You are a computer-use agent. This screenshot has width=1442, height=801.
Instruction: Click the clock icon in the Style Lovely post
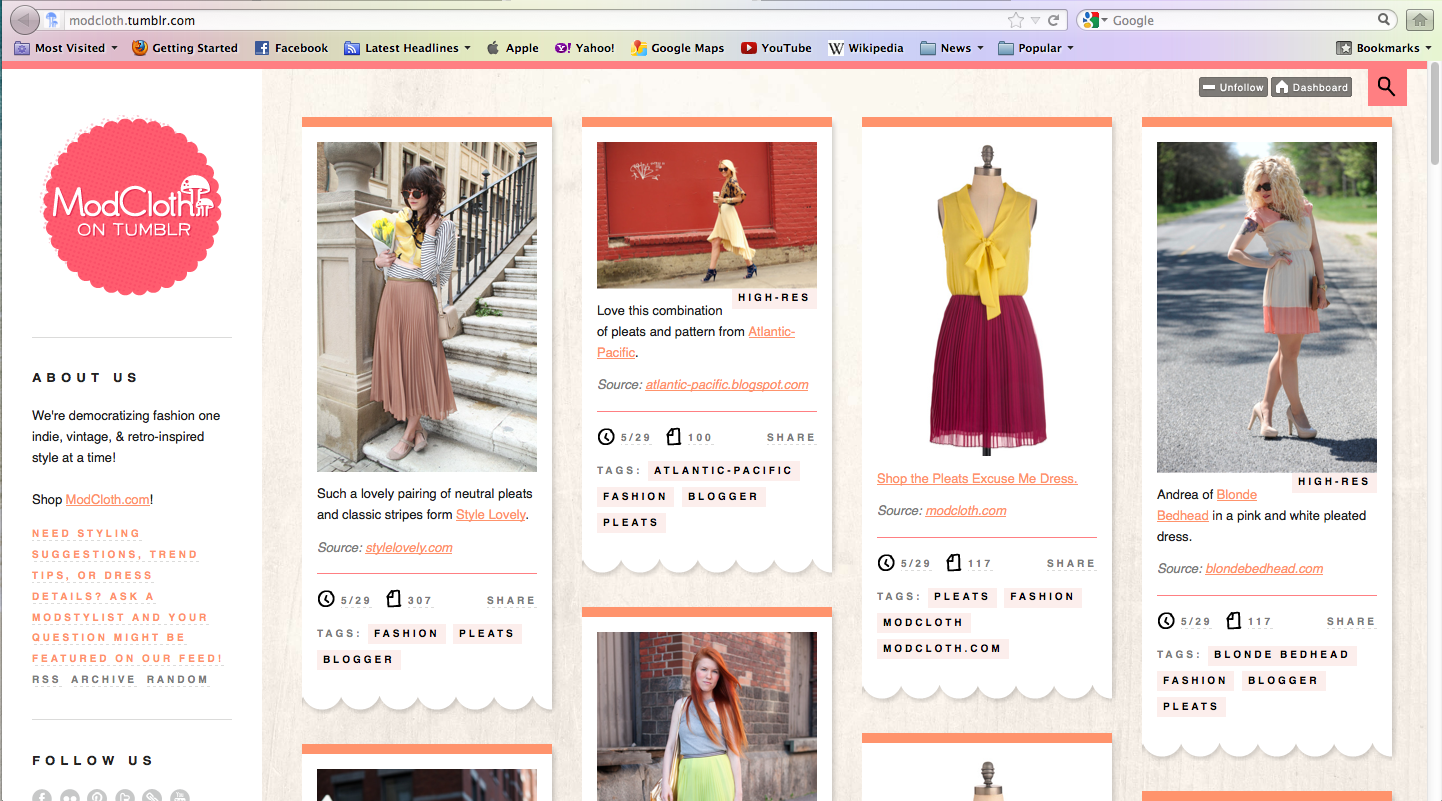[x=326, y=600]
